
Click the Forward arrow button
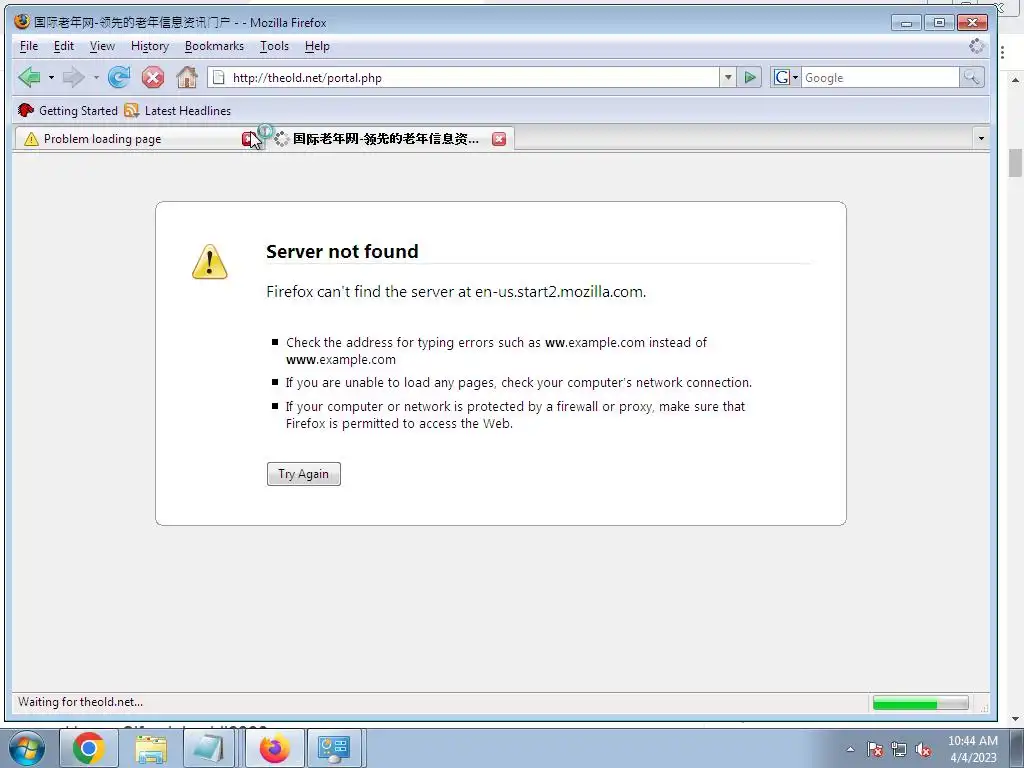click(73, 77)
